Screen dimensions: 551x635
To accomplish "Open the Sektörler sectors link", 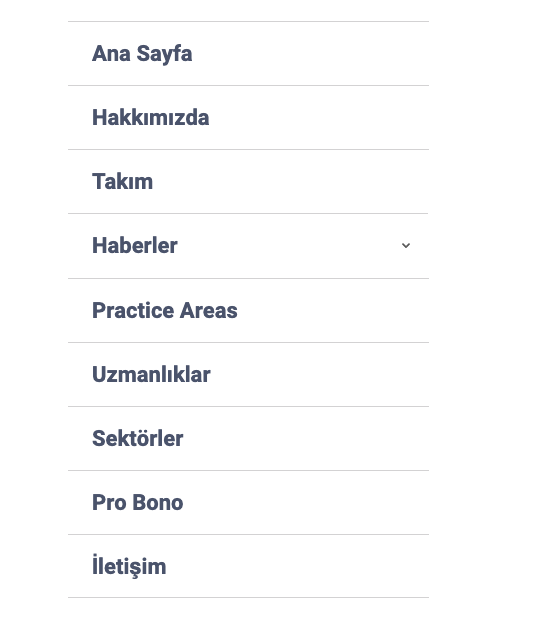I will coord(138,438).
